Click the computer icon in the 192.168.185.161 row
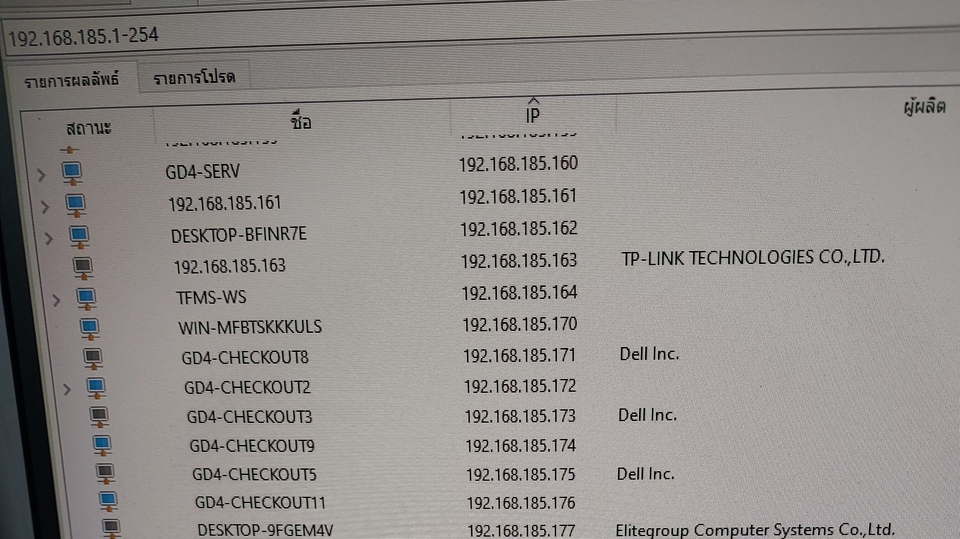 pos(75,205)
